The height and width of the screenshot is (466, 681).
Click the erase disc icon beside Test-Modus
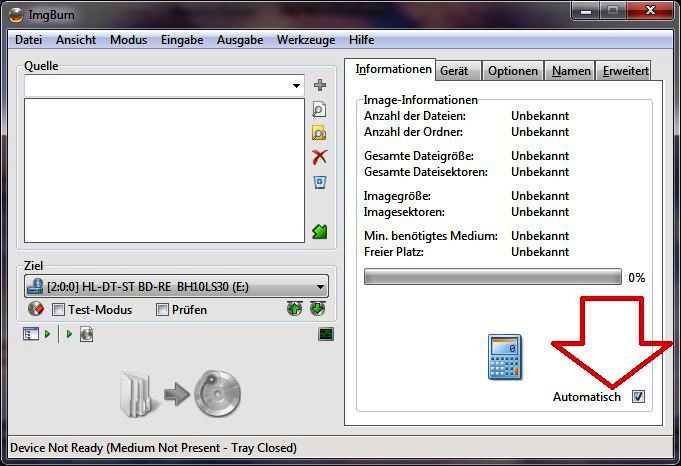[36, 309]
